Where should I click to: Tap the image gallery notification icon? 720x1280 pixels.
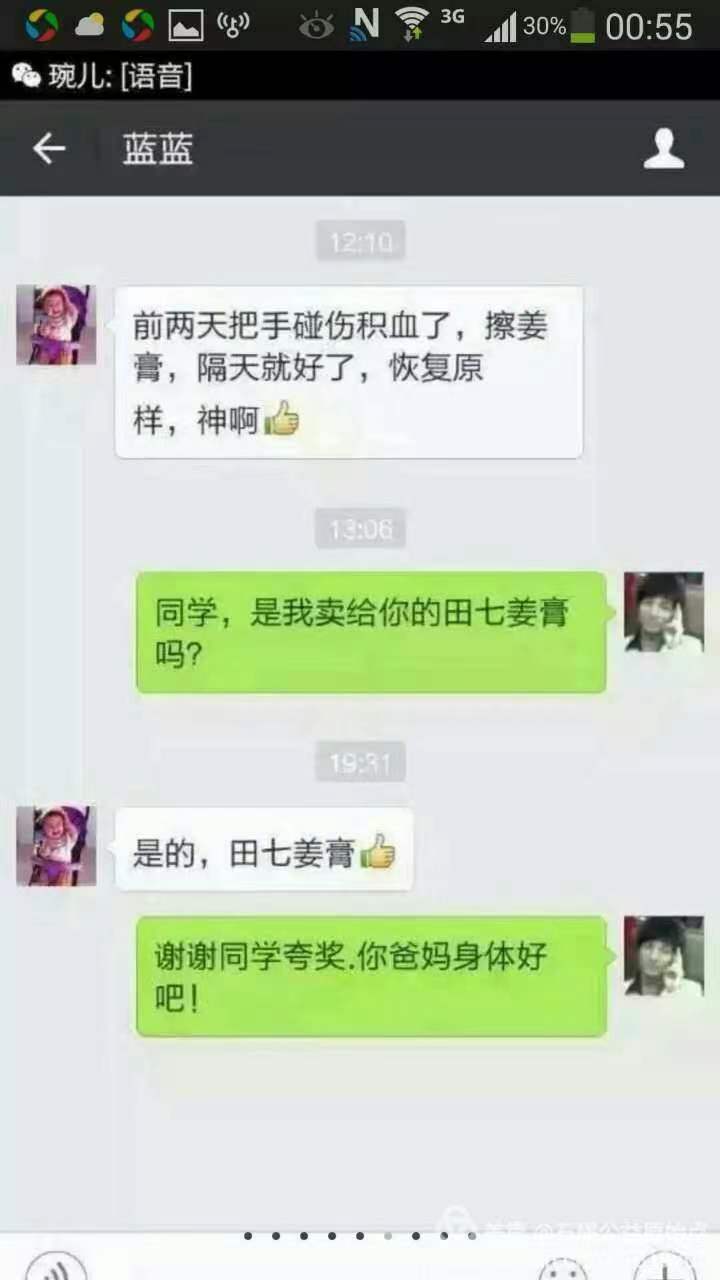185,25
